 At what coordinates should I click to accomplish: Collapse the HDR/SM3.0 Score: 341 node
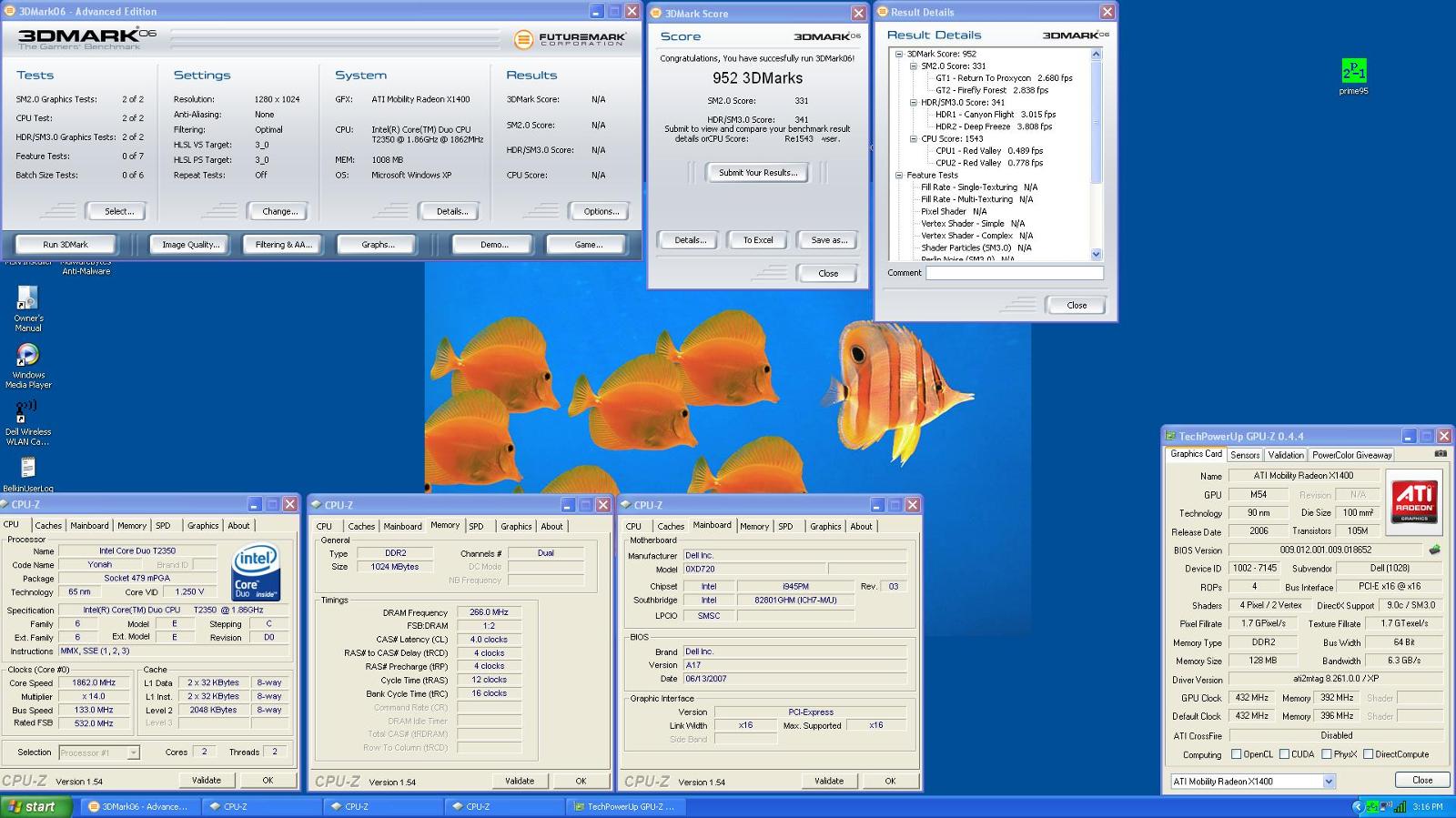point(913,102)
